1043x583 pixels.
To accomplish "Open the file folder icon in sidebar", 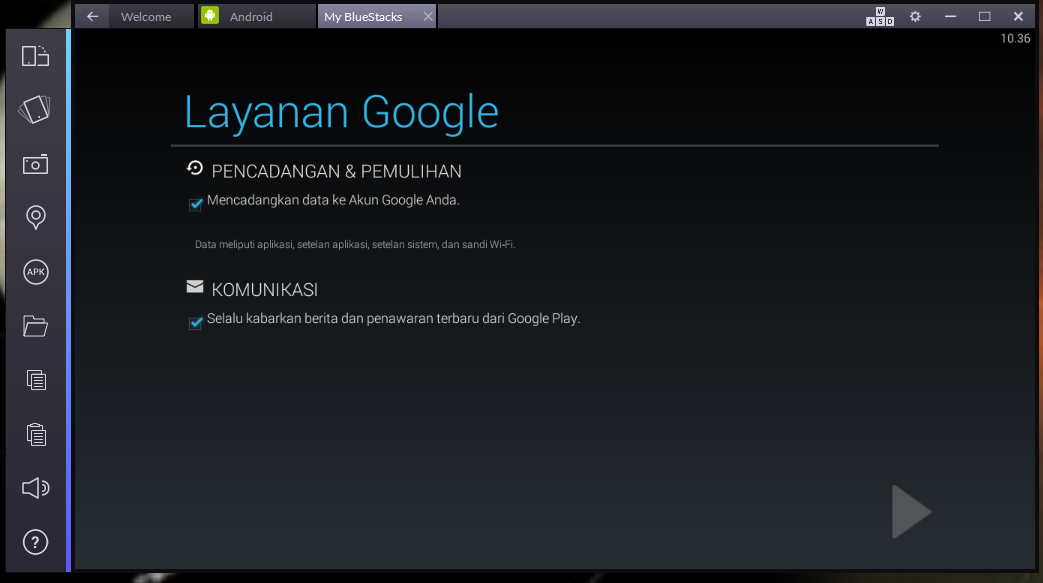I will 35,326.
